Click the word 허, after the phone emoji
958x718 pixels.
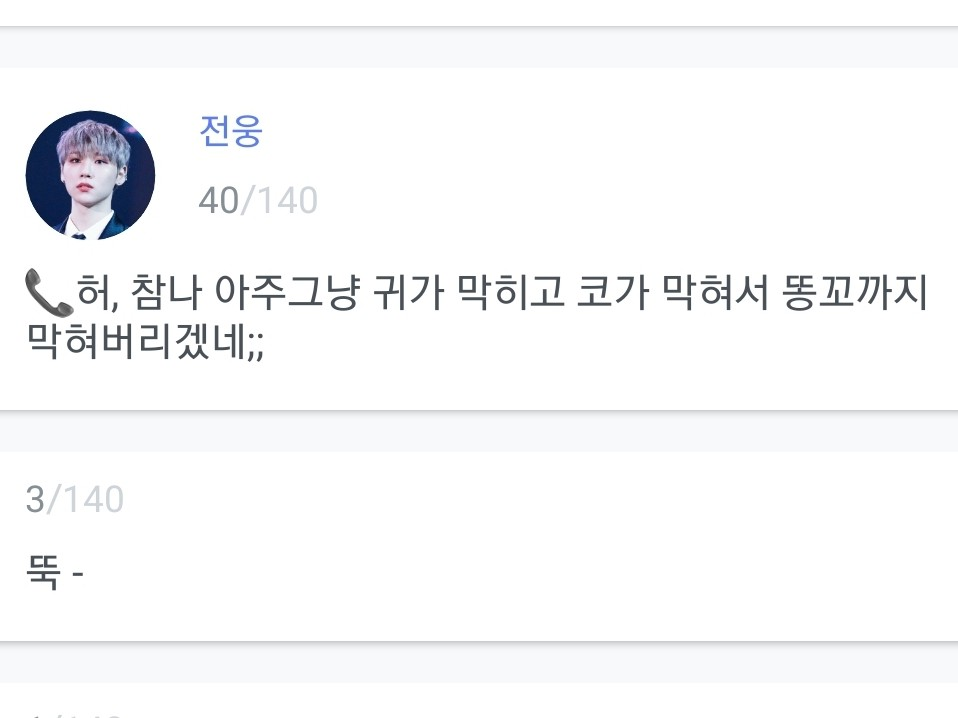pyautogui.click(x=97, y=295)
